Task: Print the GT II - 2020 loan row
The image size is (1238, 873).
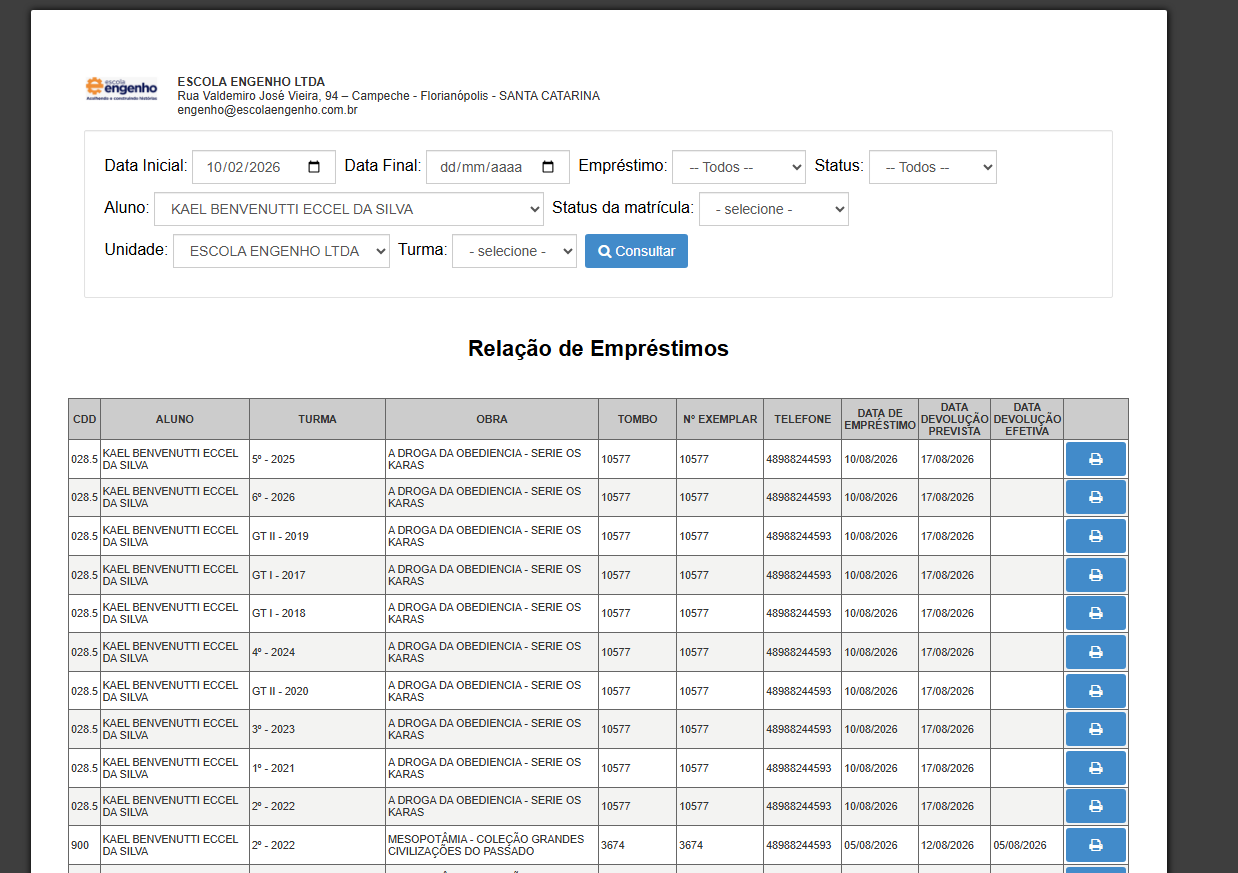Action: click(1095, 691)
